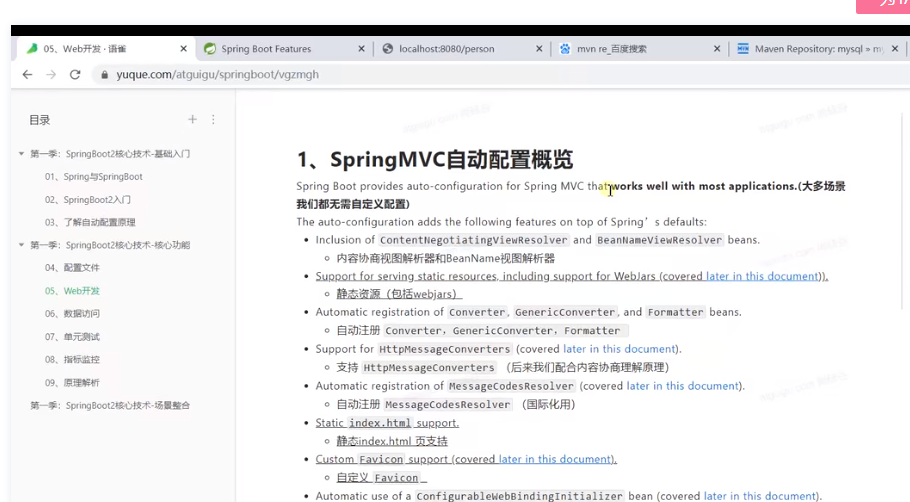Open the three-dot menu beside 目录
The height and width of the screenshot is (502, 910).
(x=213, y=120)
